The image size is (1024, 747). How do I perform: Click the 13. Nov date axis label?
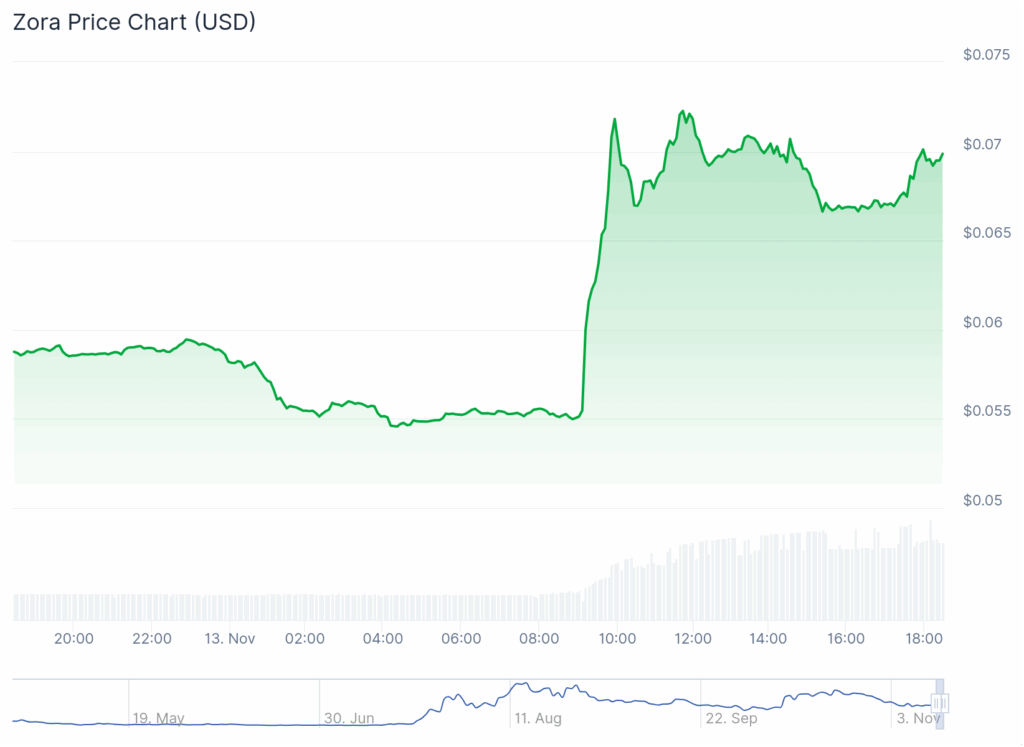coord(229,639)
